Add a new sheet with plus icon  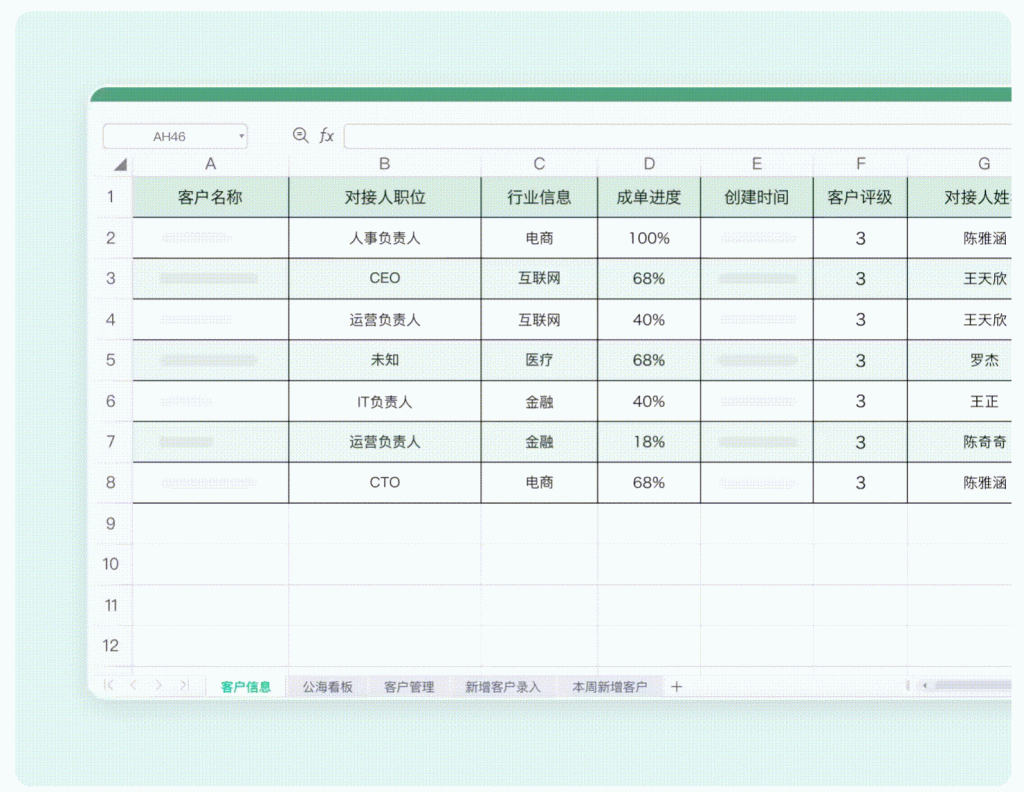click(x=677, y=686)
